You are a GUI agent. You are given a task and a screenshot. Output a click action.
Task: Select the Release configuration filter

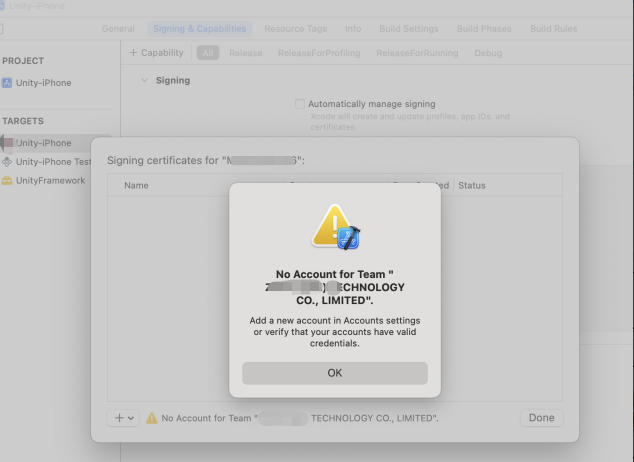click(x=245, y=53)
